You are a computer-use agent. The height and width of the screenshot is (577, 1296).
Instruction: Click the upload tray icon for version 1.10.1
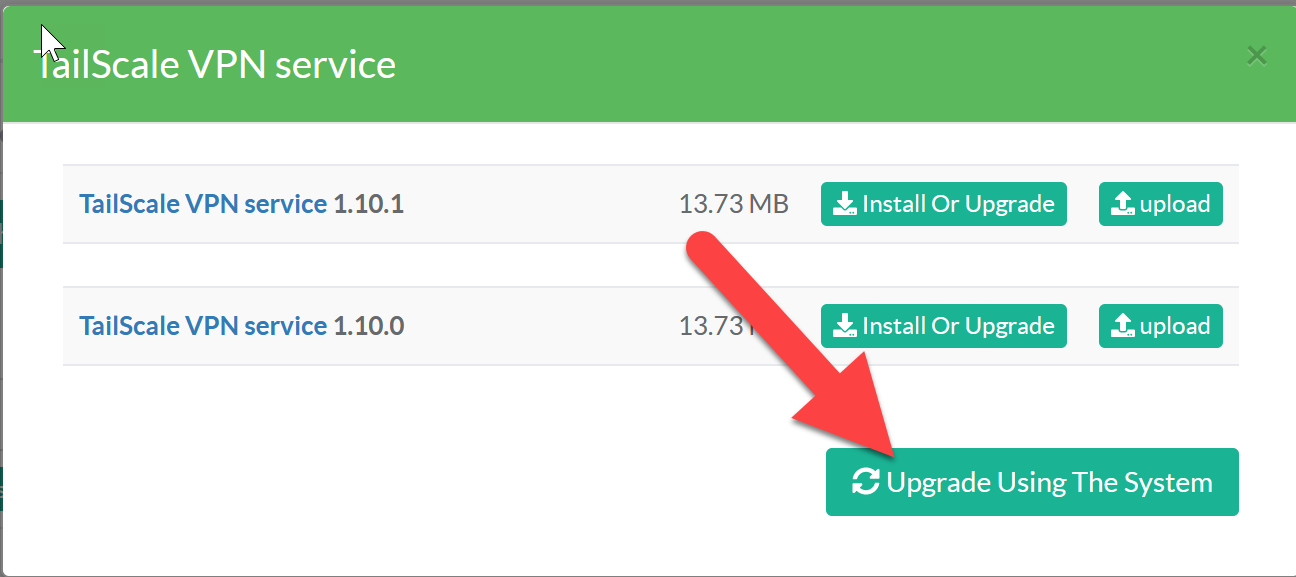pyautogui.click(x=1123, y=204)
